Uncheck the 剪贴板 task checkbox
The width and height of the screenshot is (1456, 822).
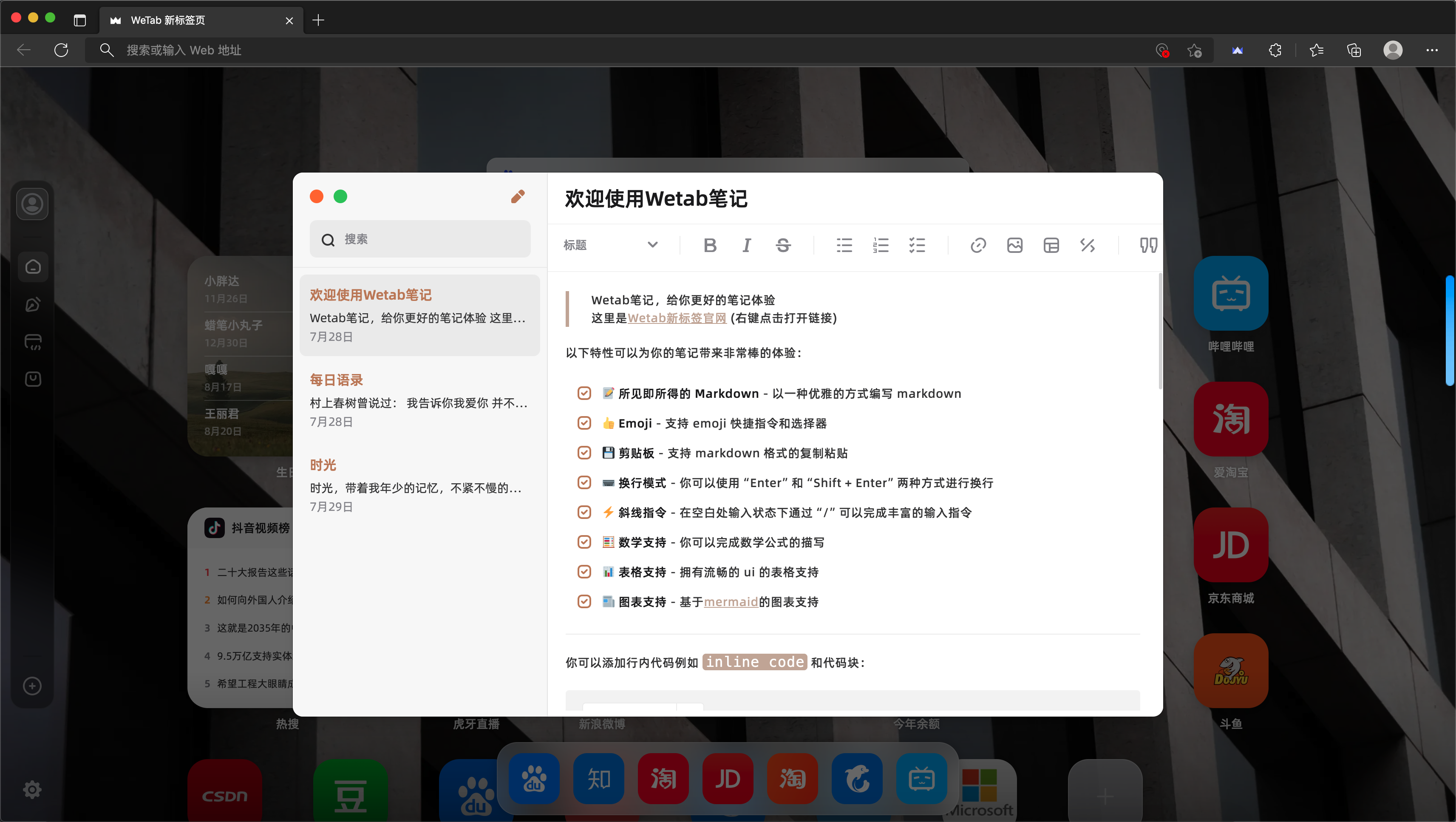tap(584, 453)
